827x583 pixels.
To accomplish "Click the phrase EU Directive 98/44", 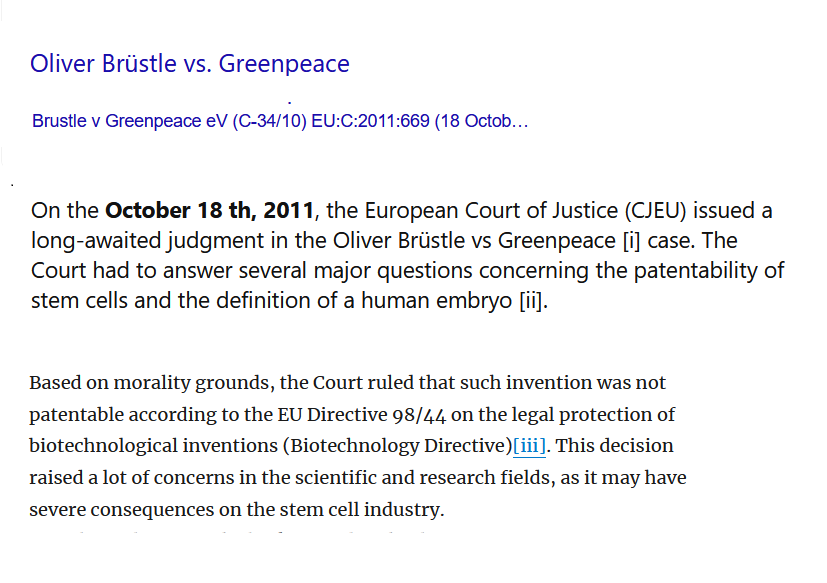I will [x=362, y=415].
